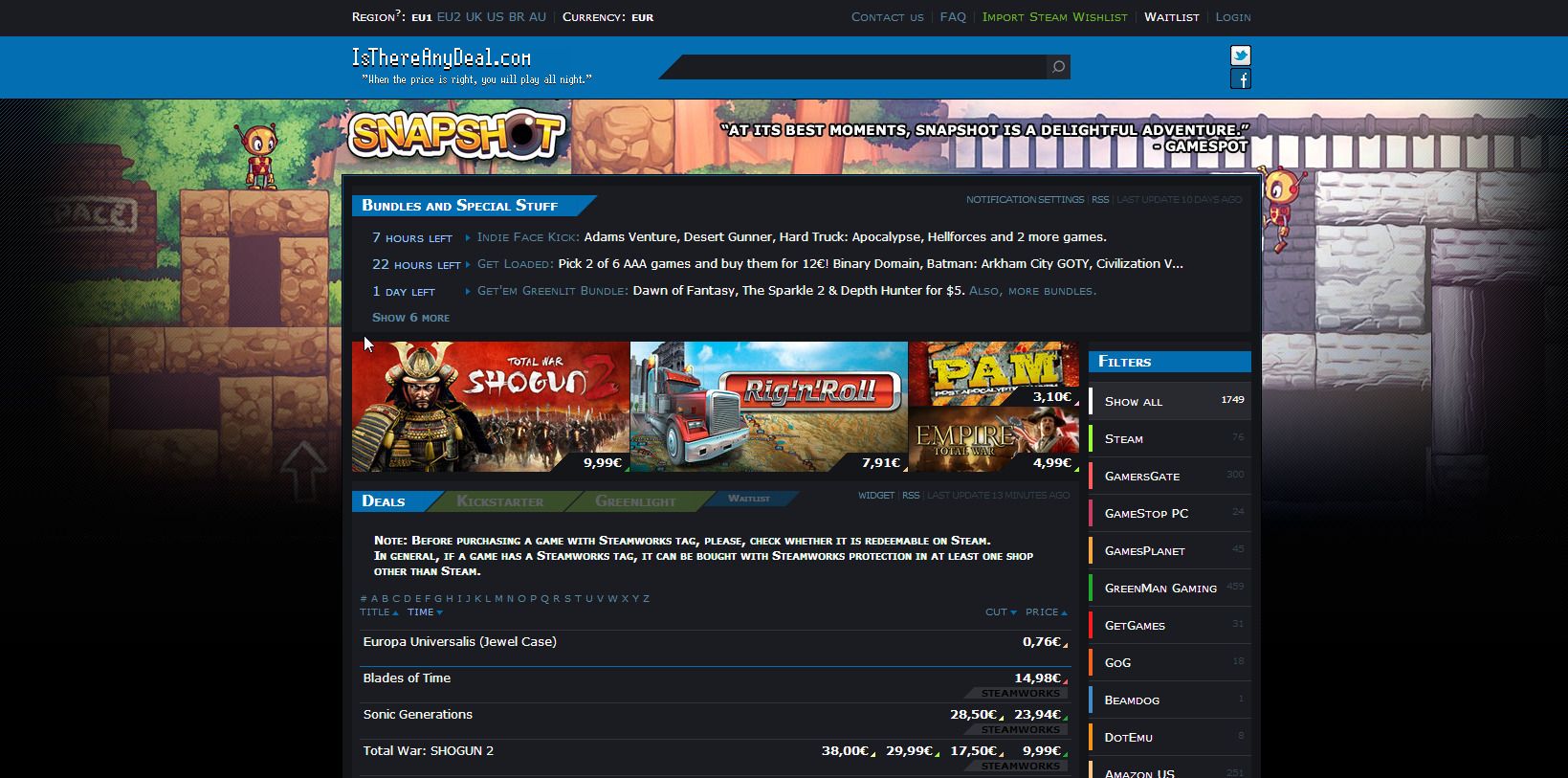Filter titles by # symbol
The width and height of the screenshot is (1568, 778).
[364, 599]
